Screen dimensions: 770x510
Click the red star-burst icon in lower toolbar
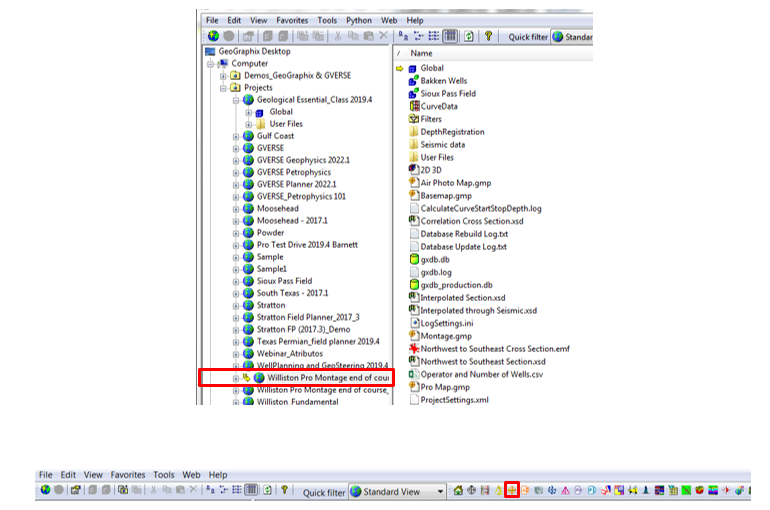726,490
